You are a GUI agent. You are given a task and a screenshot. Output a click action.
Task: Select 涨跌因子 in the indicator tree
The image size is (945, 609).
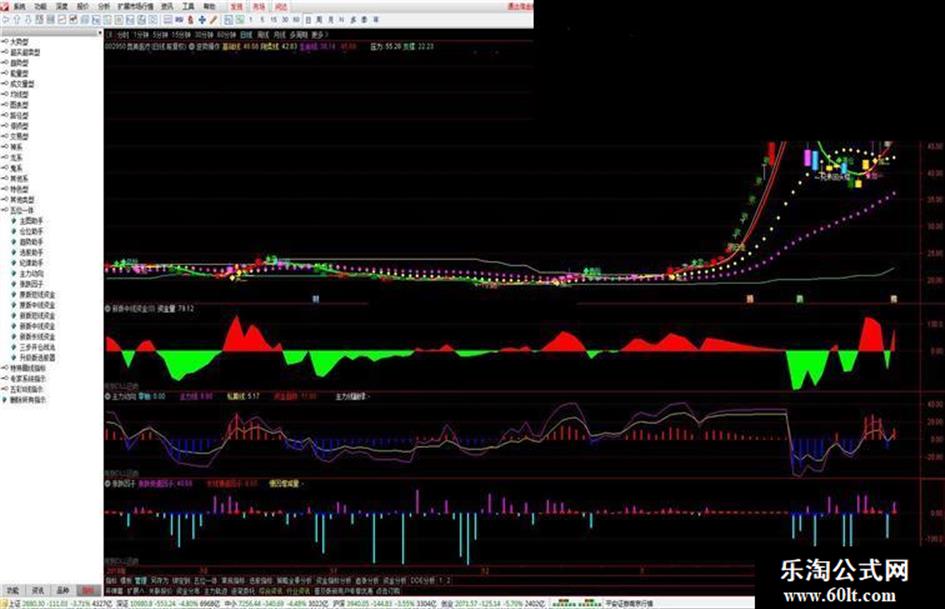31,283
